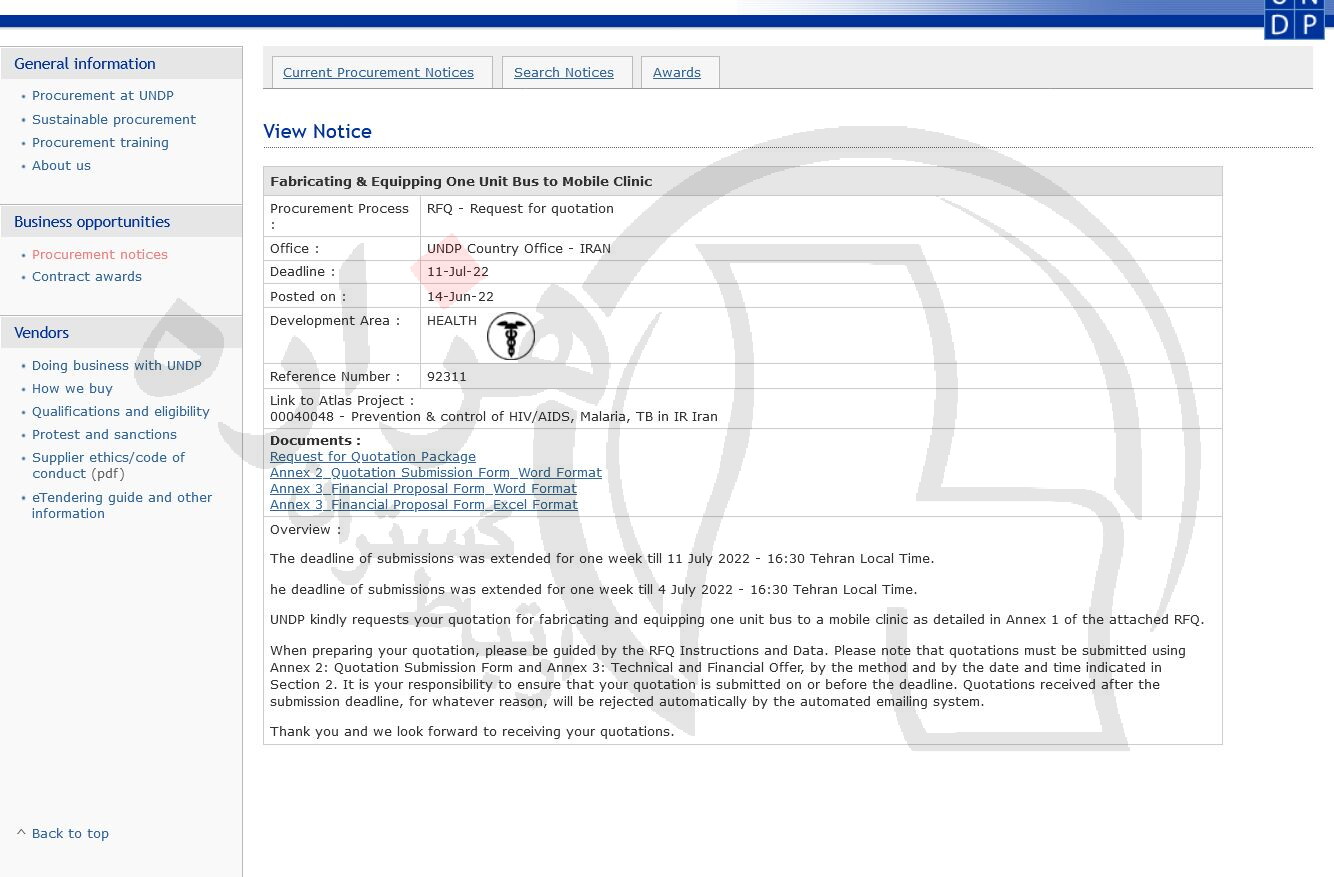Click the Back to top arrow

[21, 833]
